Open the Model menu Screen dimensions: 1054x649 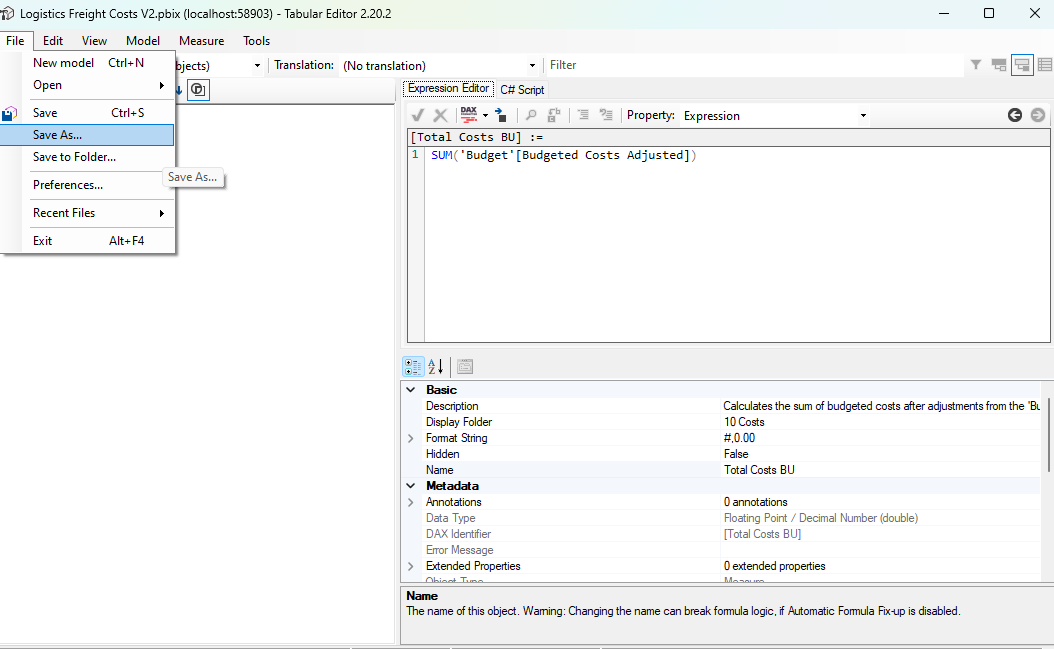click(143, 41)
